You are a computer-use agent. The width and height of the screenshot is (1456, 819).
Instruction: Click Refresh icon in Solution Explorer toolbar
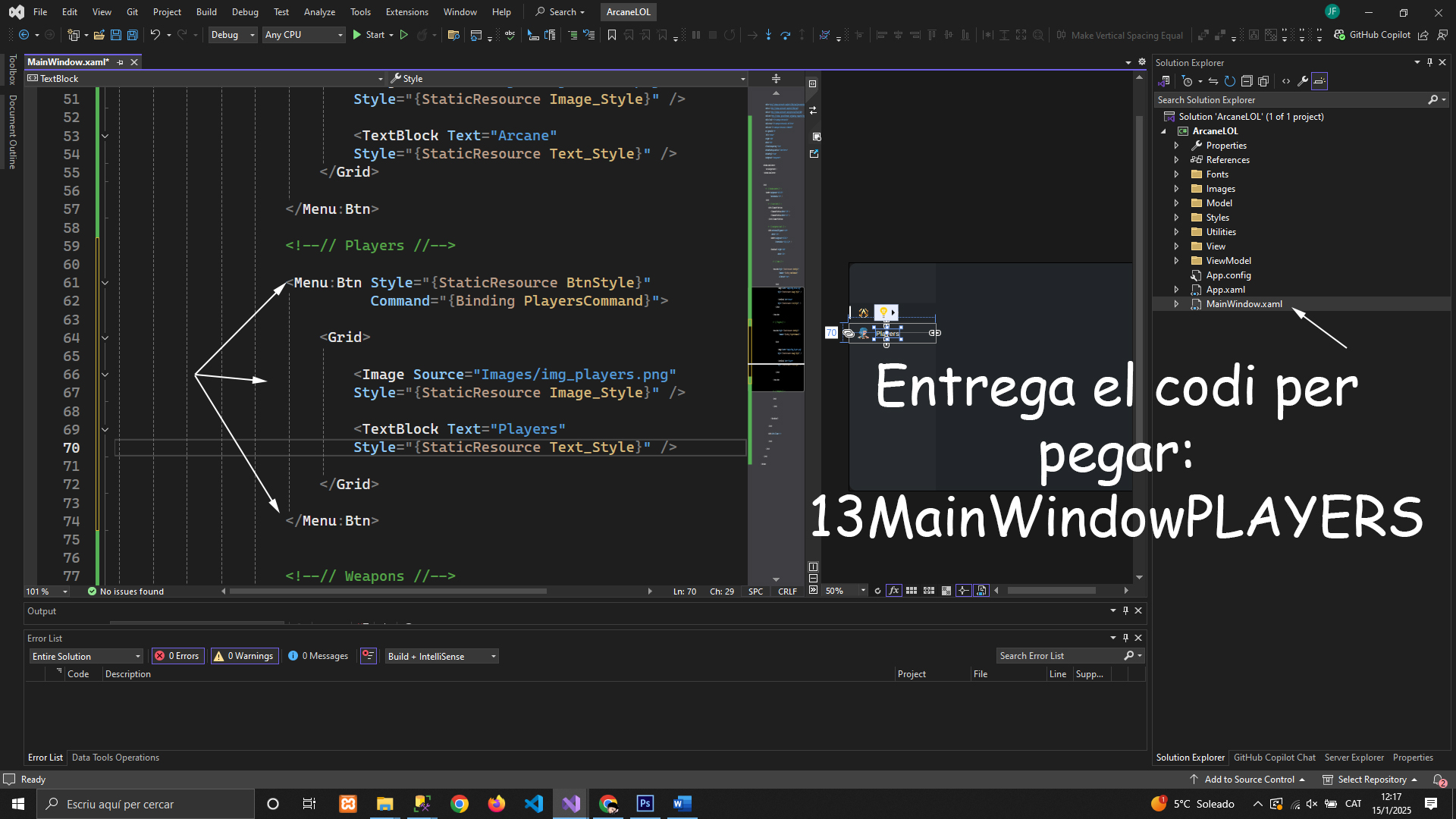1230,81
